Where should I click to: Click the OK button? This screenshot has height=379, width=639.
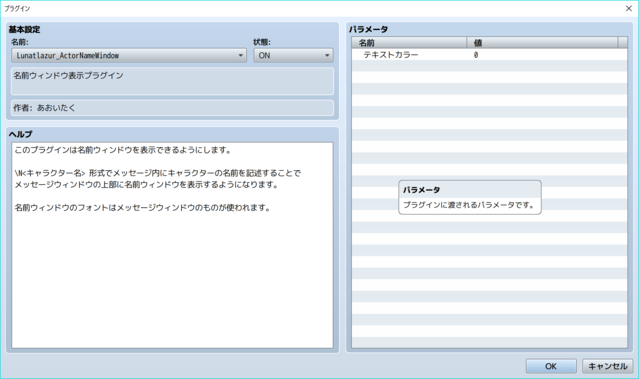(551, 366)
